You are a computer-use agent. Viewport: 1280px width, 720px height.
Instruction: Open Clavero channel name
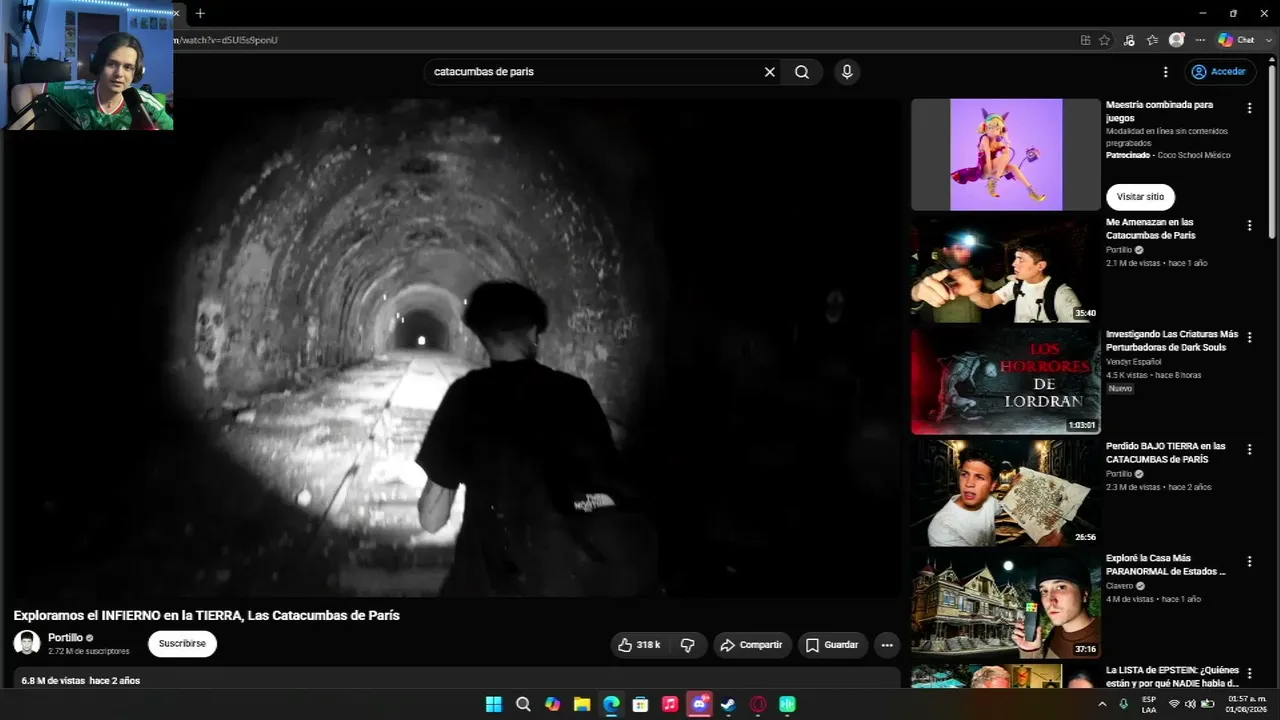[1120, 586]
